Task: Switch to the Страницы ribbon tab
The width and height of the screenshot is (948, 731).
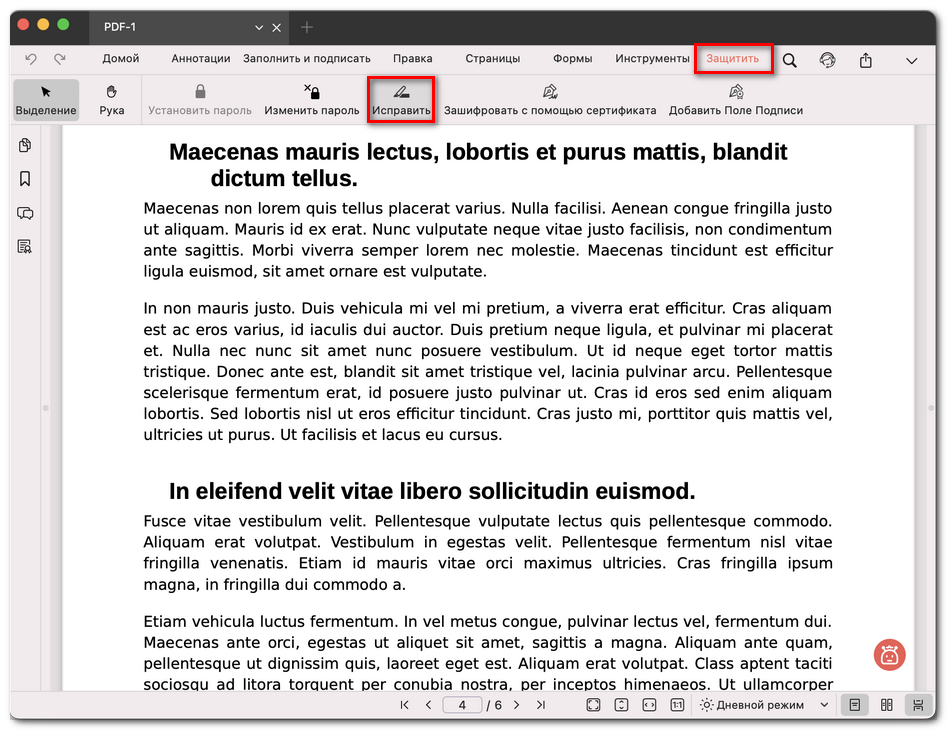Action: click(492, 59)
